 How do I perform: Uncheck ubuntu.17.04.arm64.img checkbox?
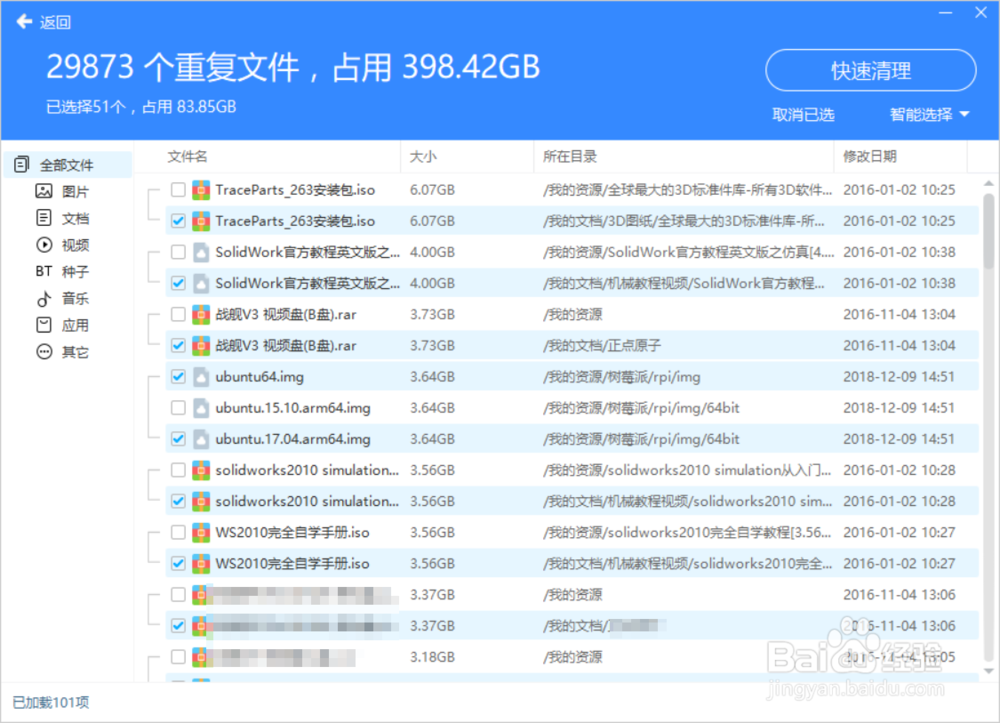[x=178, y=439]
